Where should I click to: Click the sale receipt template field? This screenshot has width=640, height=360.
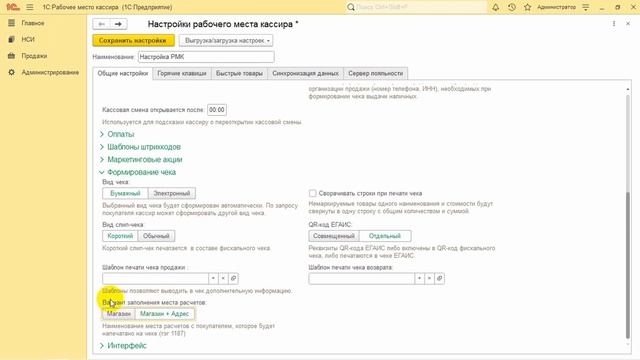[156, 278]
